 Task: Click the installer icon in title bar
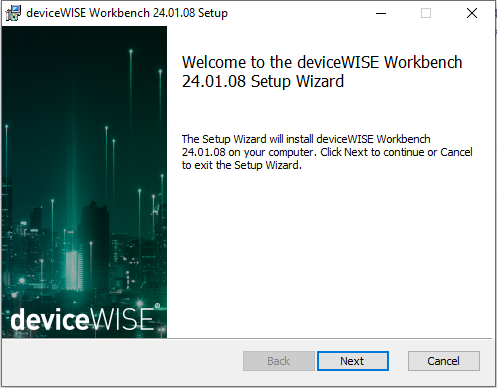pos(13,13)
